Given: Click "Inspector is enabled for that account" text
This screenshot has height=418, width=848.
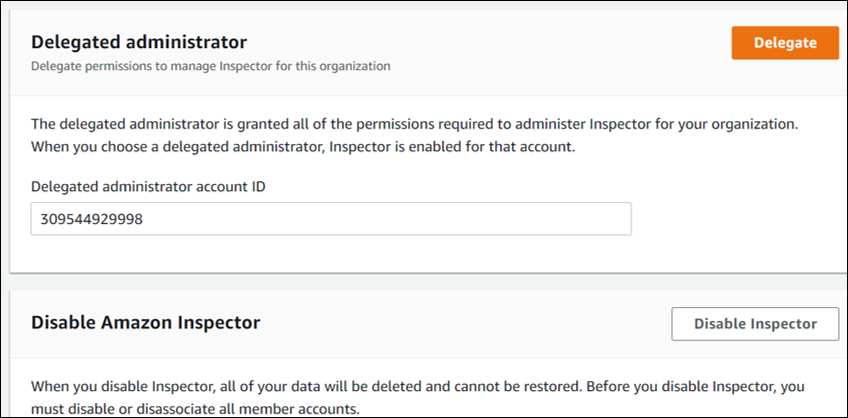Looking at the screenshot, I should coord(471,147).
